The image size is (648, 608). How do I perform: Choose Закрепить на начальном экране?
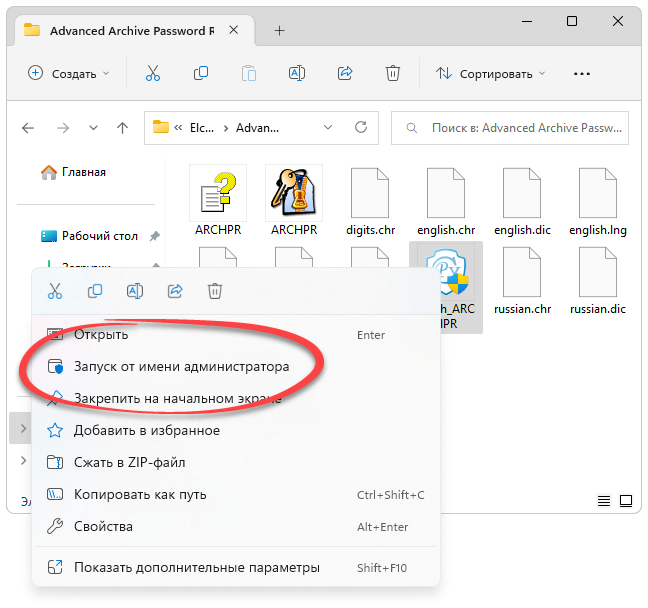click(236, 398)
